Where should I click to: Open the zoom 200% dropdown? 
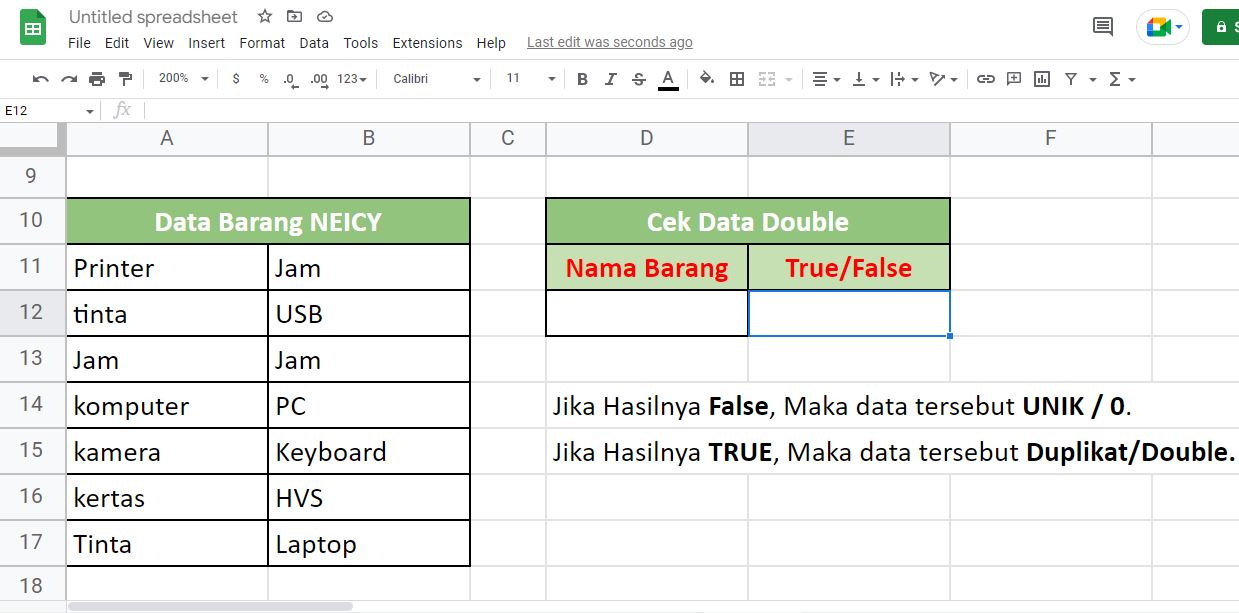183,79
